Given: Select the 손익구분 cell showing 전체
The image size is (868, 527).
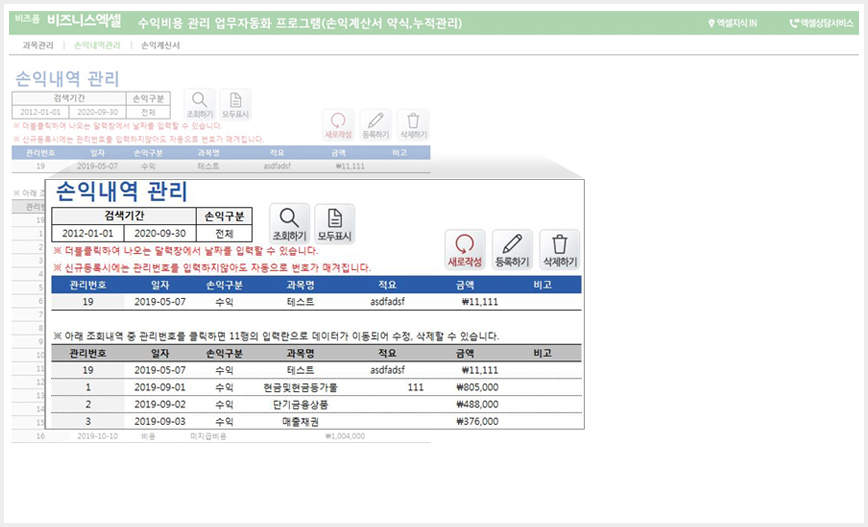Looking at the screenshot, I should pyautogui.click(x=224, y=233).
